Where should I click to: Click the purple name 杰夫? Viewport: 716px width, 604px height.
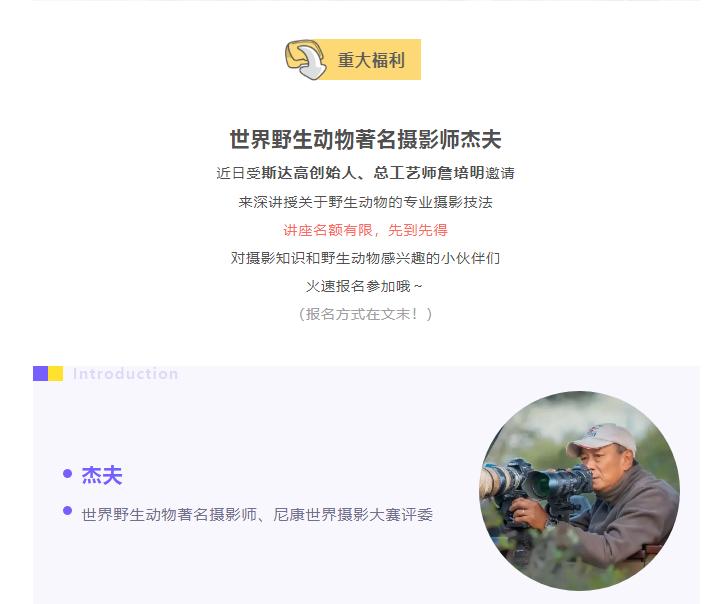102,475
